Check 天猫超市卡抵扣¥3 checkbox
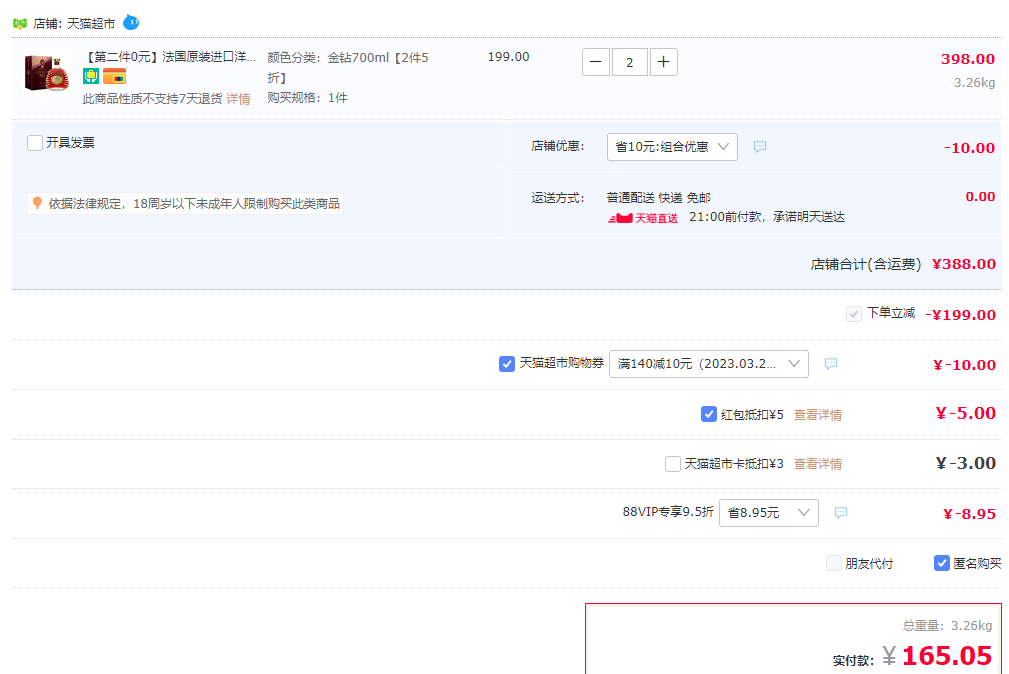This screenshot has height=674, width=1009. (672, 463)
